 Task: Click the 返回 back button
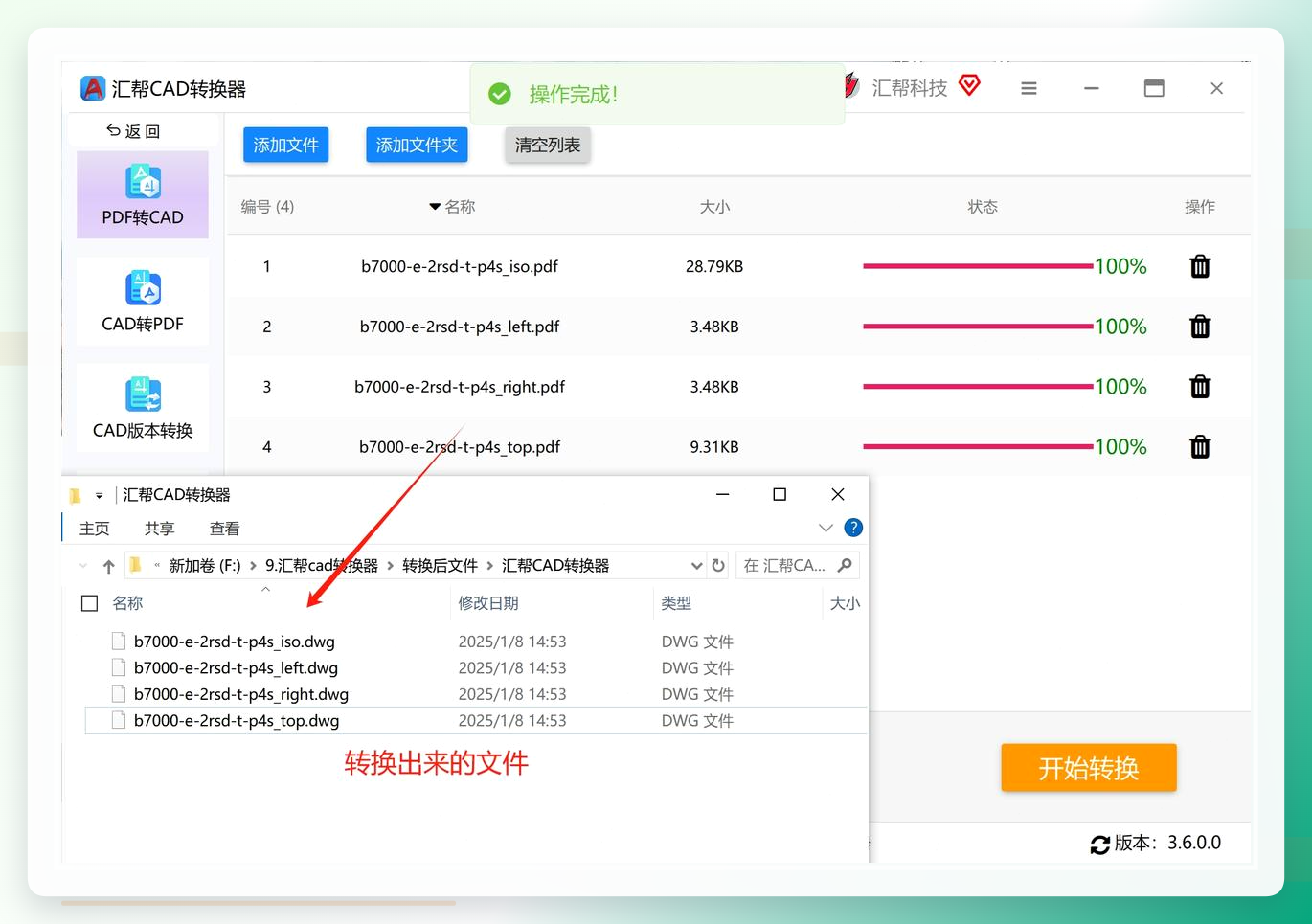point(133,131)
